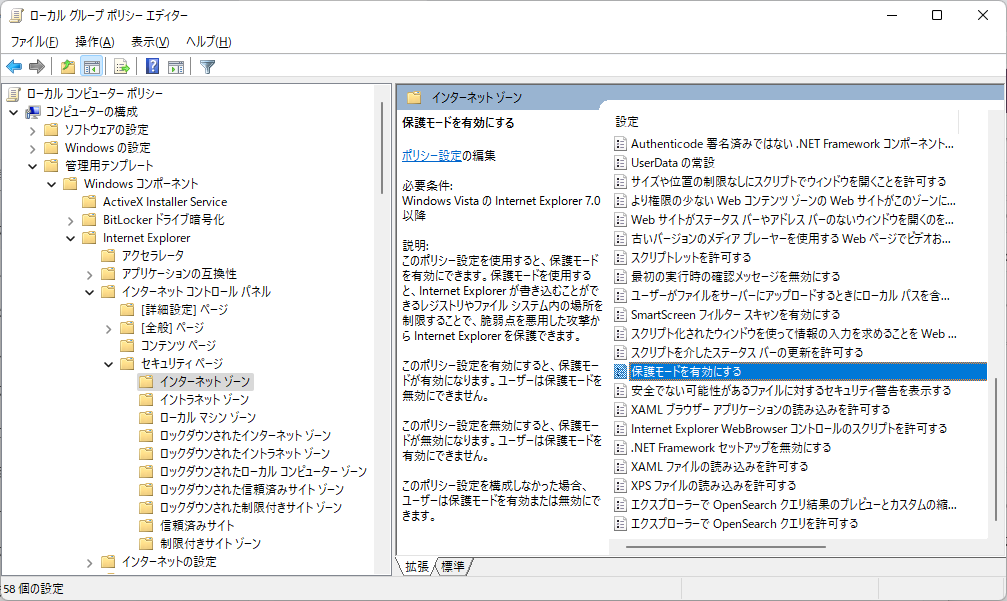Select ロックダウンされたインターネット ゾーン in the tree

(245, 435)
